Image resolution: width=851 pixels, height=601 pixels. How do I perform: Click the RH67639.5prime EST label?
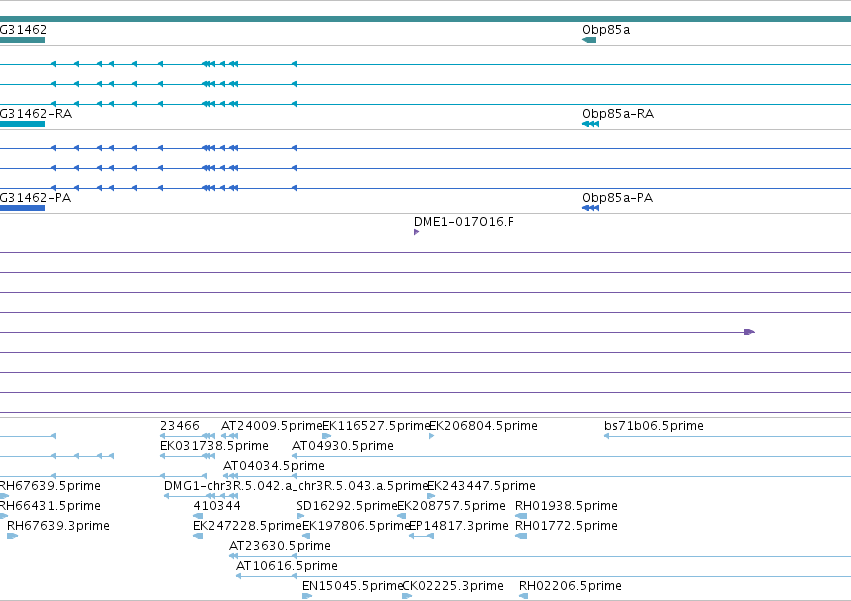[x=50, y=486]
